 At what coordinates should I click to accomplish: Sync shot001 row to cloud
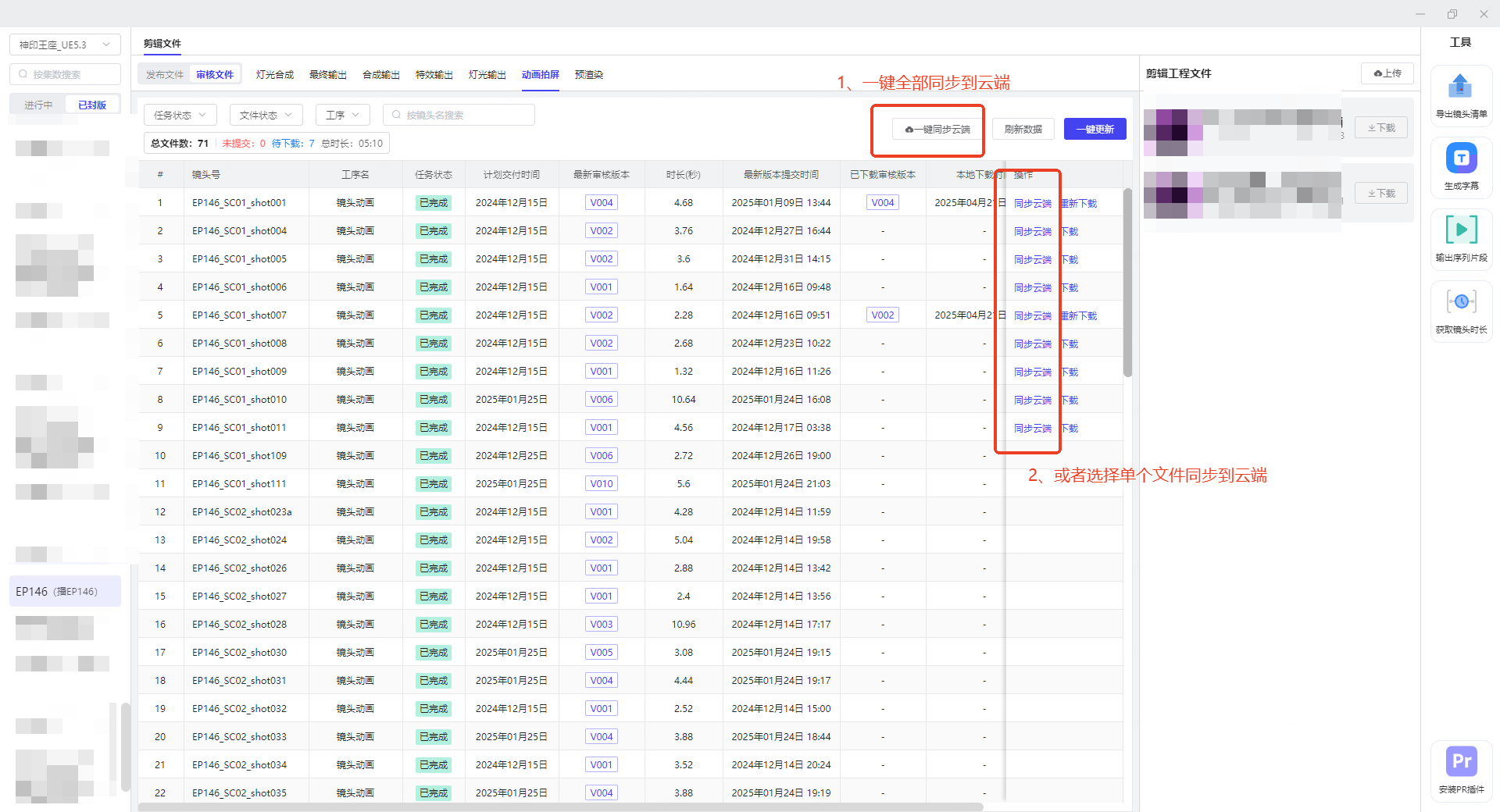(1033, 203)
